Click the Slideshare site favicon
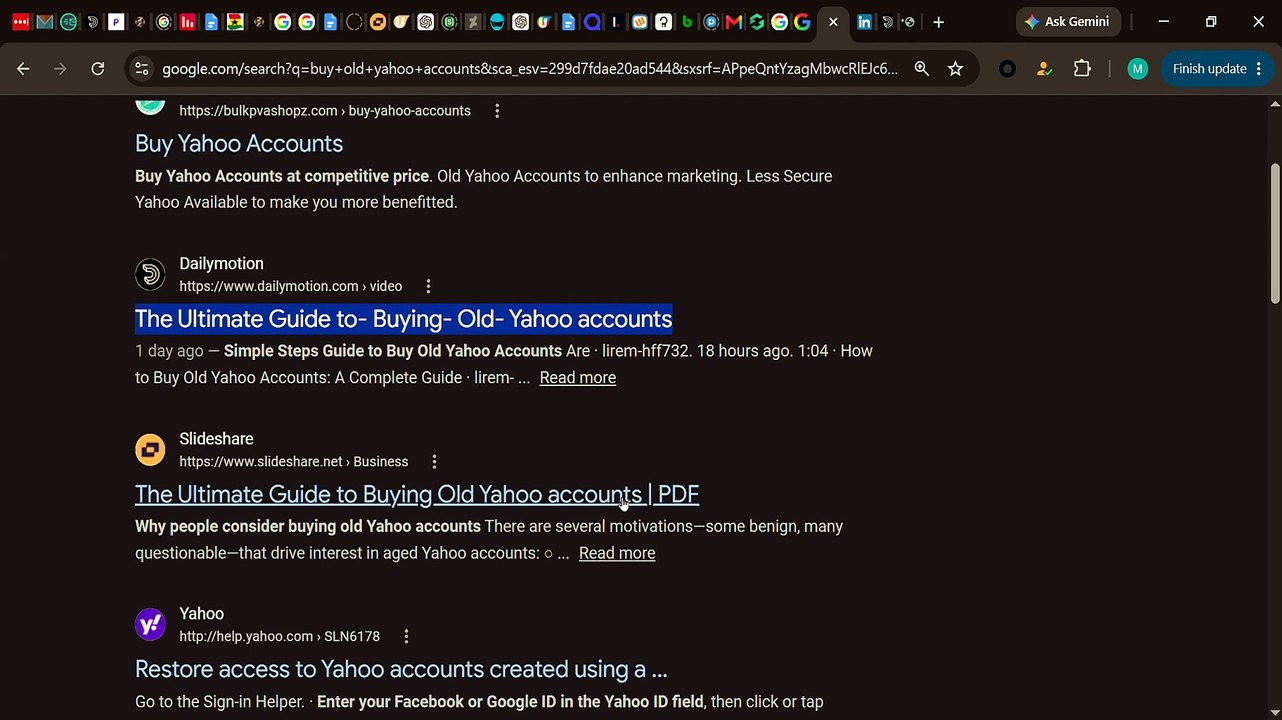The image size is (1282, 720). click(x=150, y=450)
